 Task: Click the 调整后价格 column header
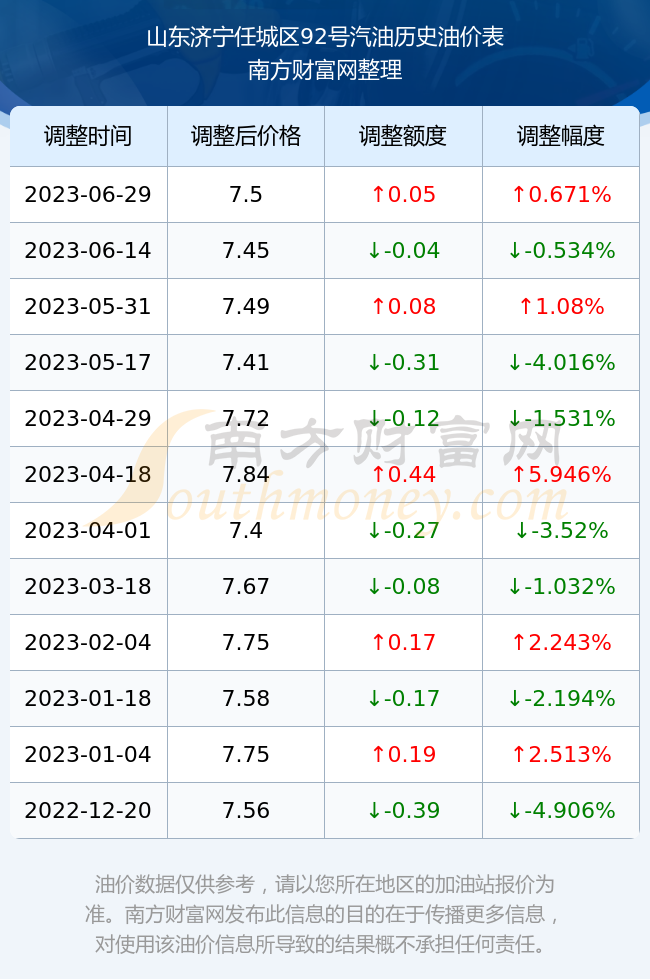[x=246, y=136]
